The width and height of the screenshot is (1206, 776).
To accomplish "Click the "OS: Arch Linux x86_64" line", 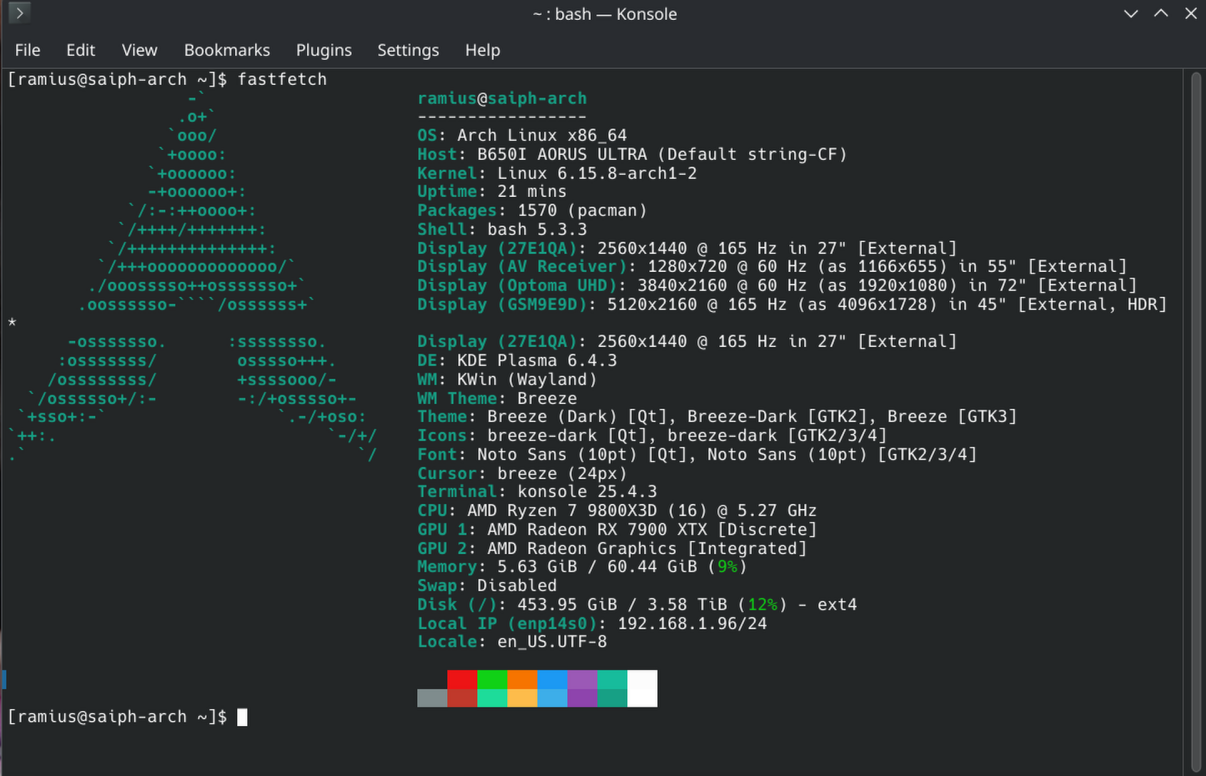I will coord(522,135).
